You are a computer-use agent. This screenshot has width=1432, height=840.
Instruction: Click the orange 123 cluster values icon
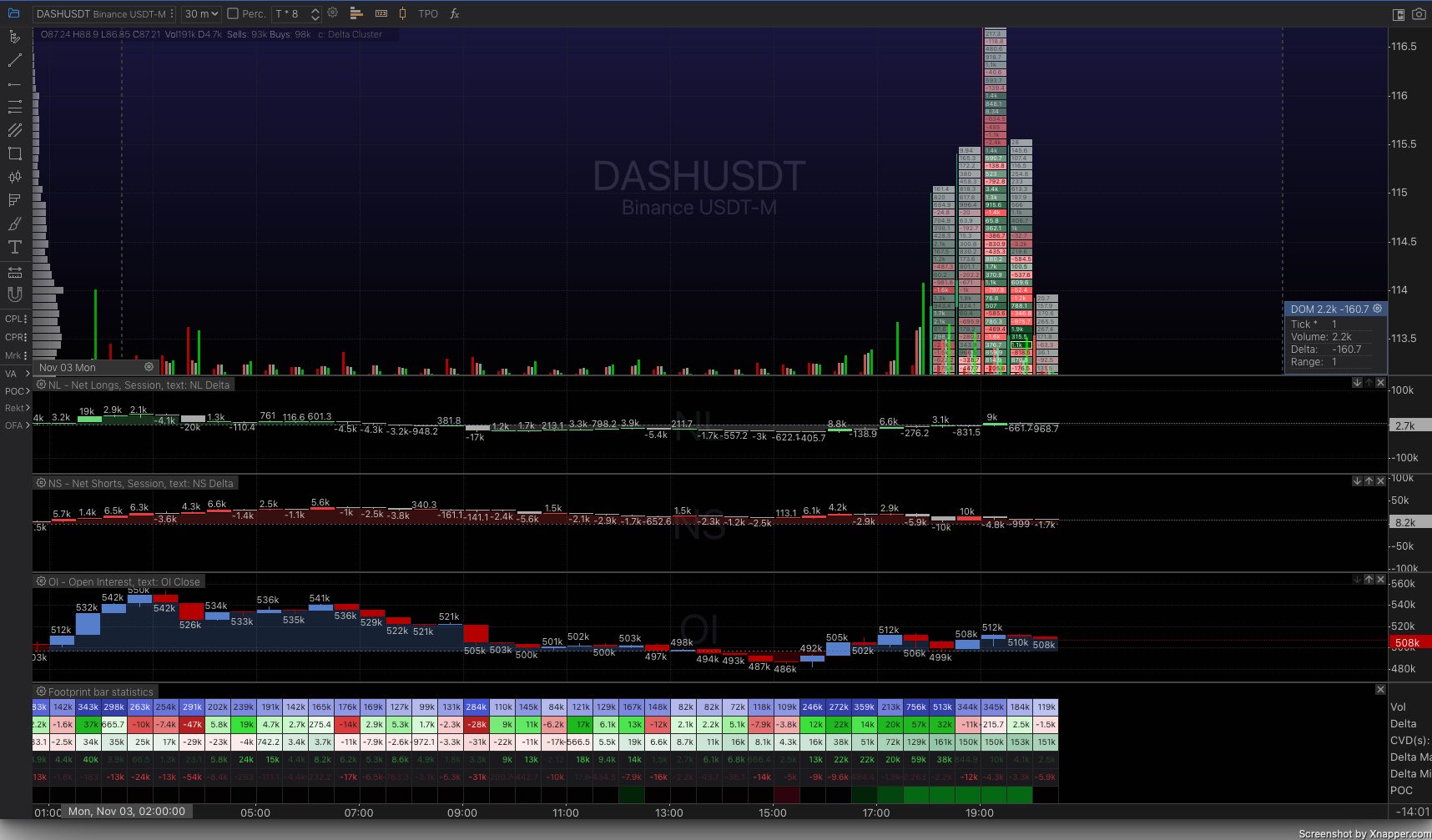click(x=381, y=13)
